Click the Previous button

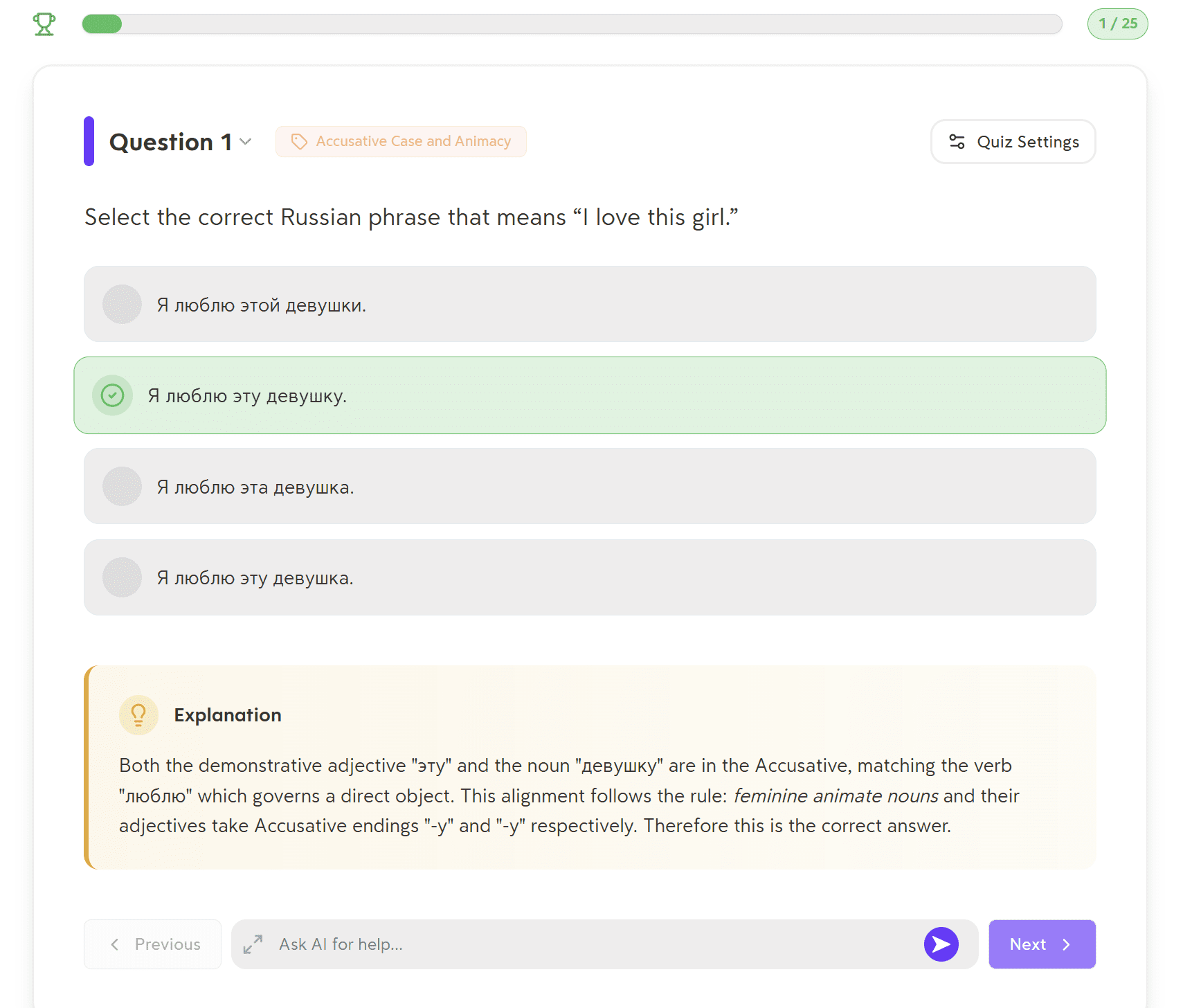point(152,944)
